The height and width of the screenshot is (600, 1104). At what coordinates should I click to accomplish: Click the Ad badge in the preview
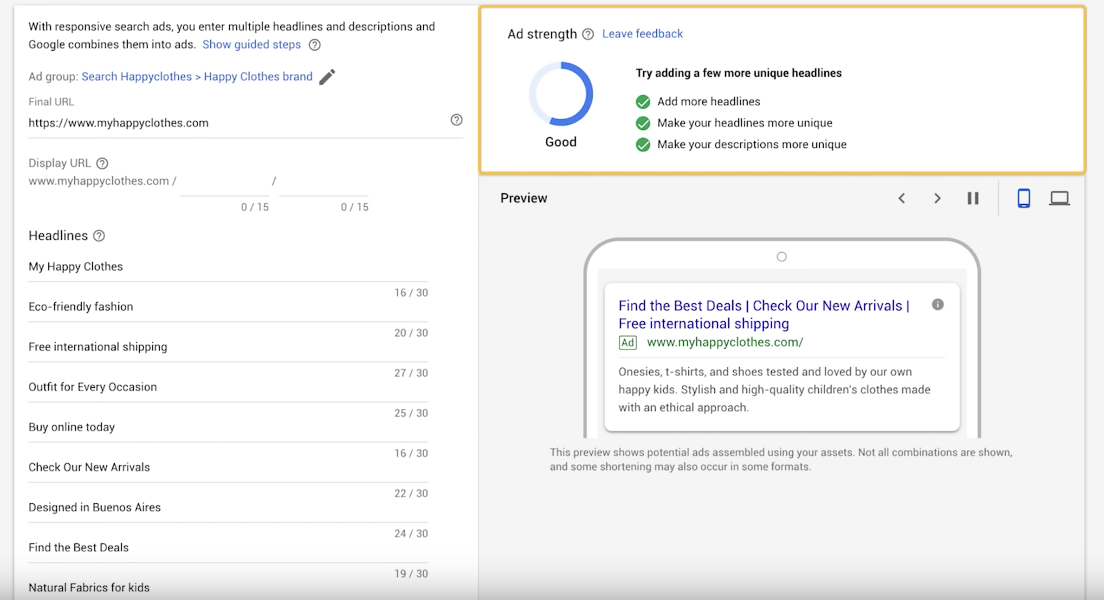tap(627, 343)
